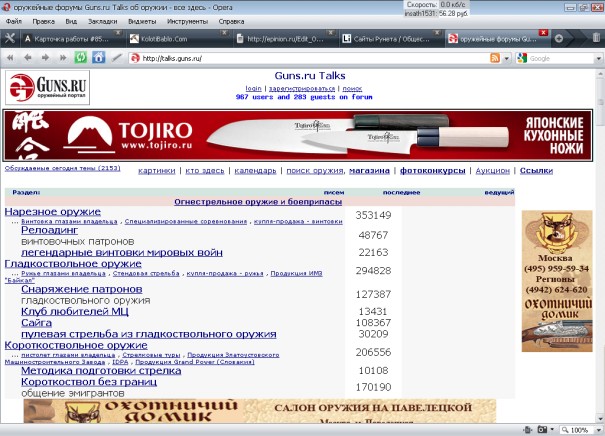Open the Opera panels wrench icon
Screen dimensions: 605x436
click(10, 38)
